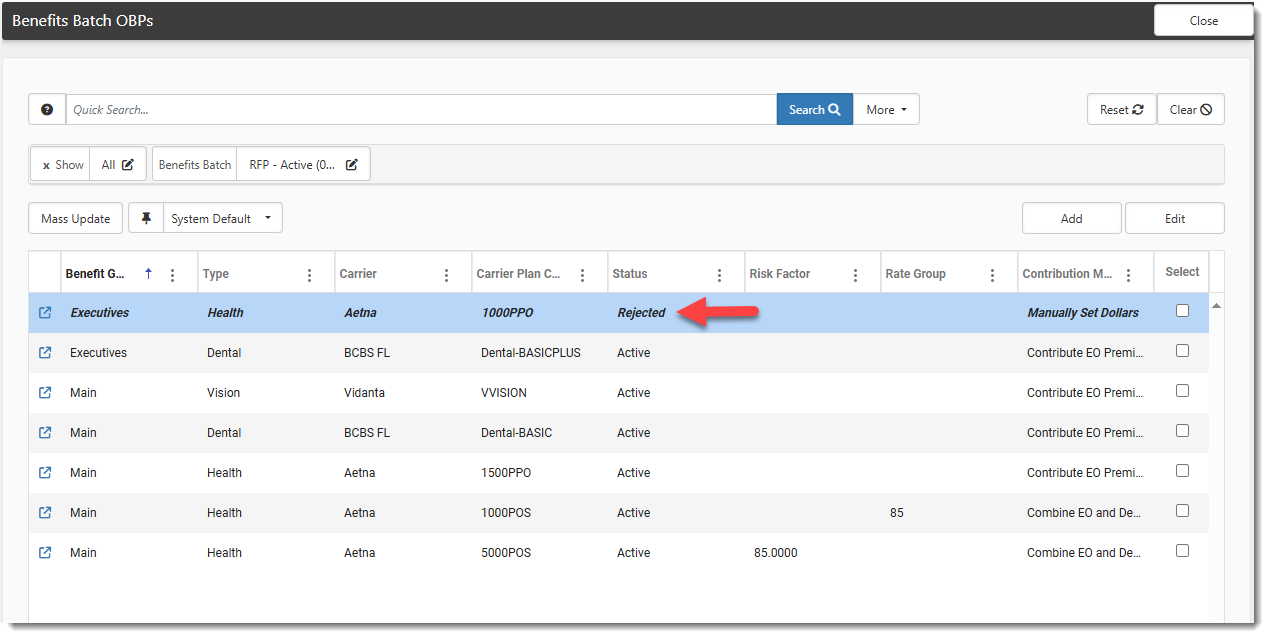Screen dimensions: 1269x638
Task: Open Contribution Method column options menu
Action: (x=1129, y=275)
